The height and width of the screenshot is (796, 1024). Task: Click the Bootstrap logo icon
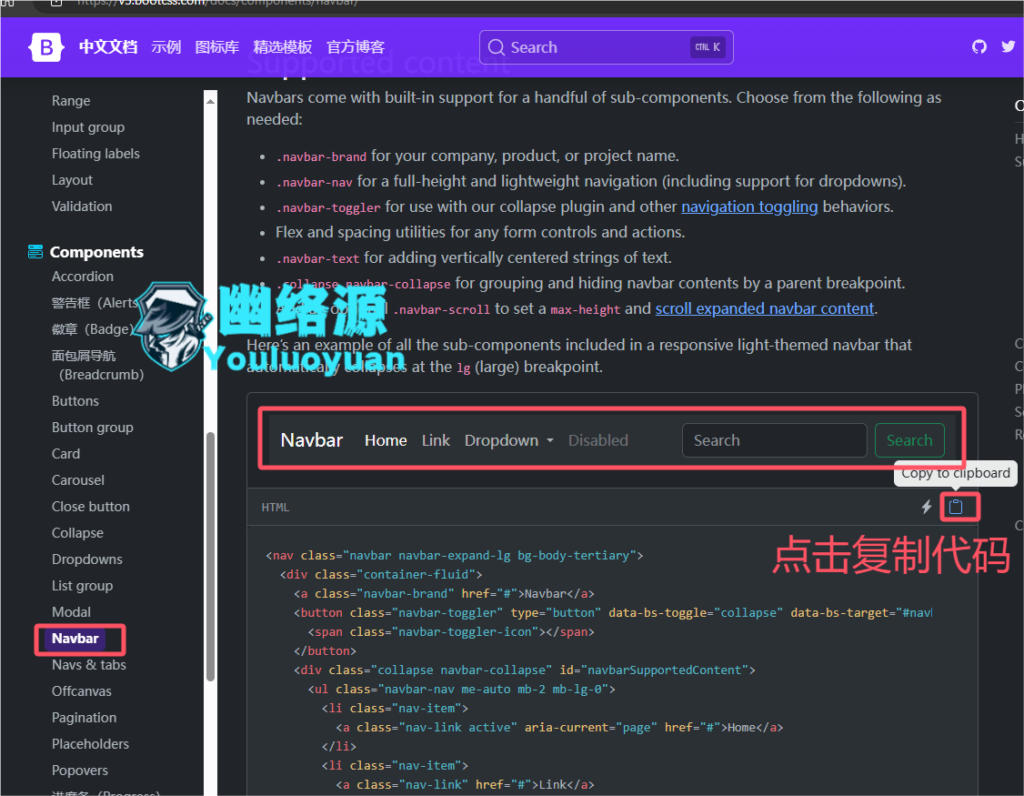(46, 47)
